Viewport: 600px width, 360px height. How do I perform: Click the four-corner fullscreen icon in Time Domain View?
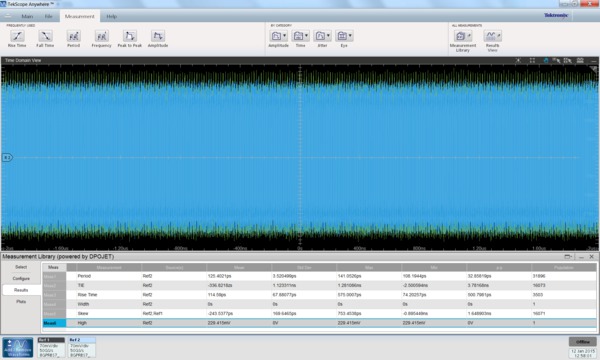532,60
